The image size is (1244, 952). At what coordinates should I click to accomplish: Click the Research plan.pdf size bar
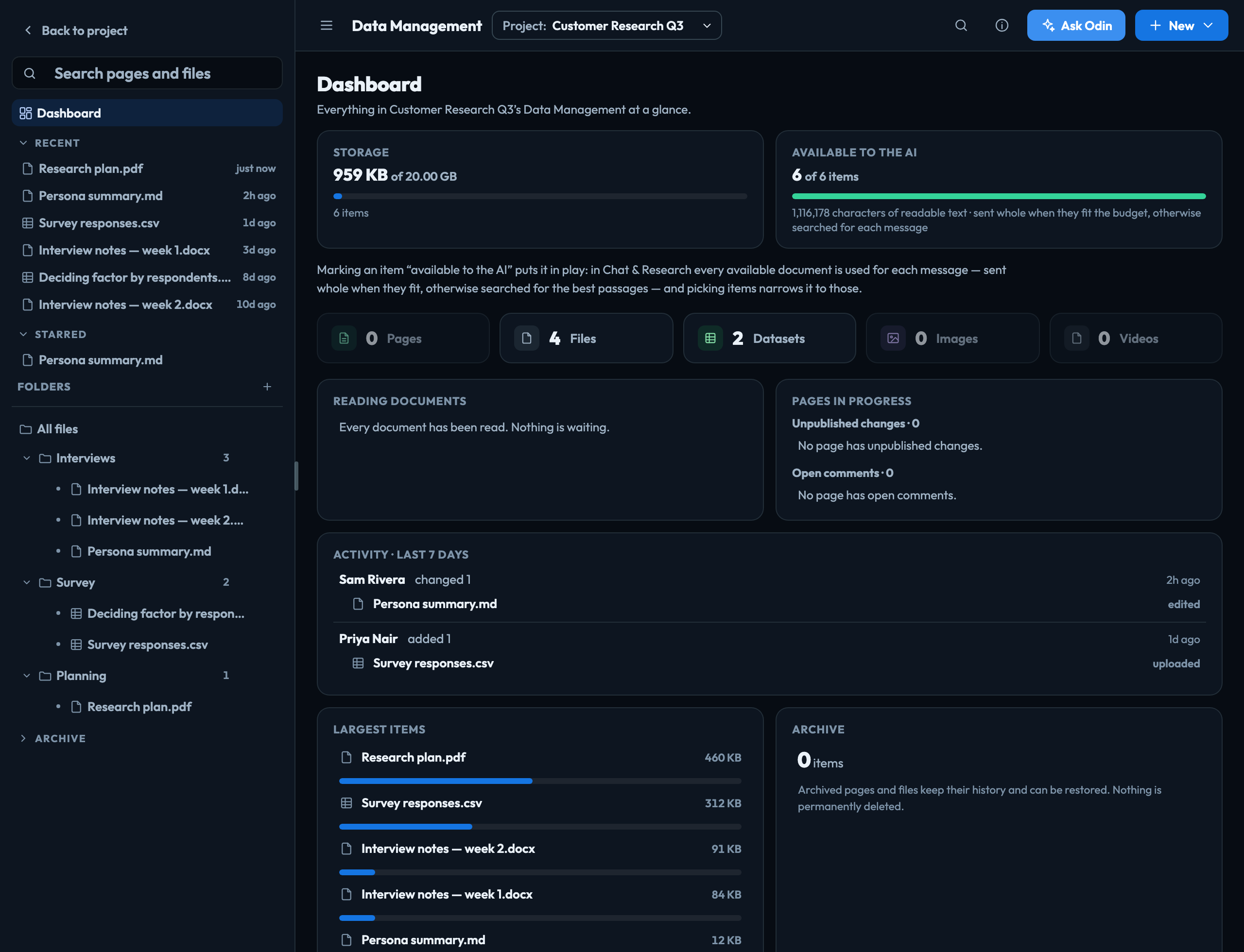[x=540, y=781]
